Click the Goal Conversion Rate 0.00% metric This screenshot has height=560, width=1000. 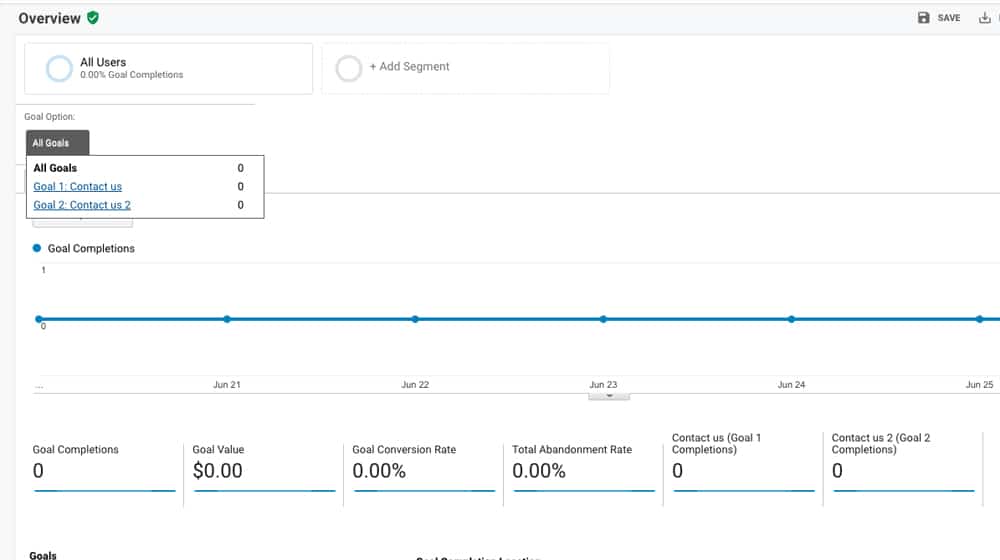424,469
